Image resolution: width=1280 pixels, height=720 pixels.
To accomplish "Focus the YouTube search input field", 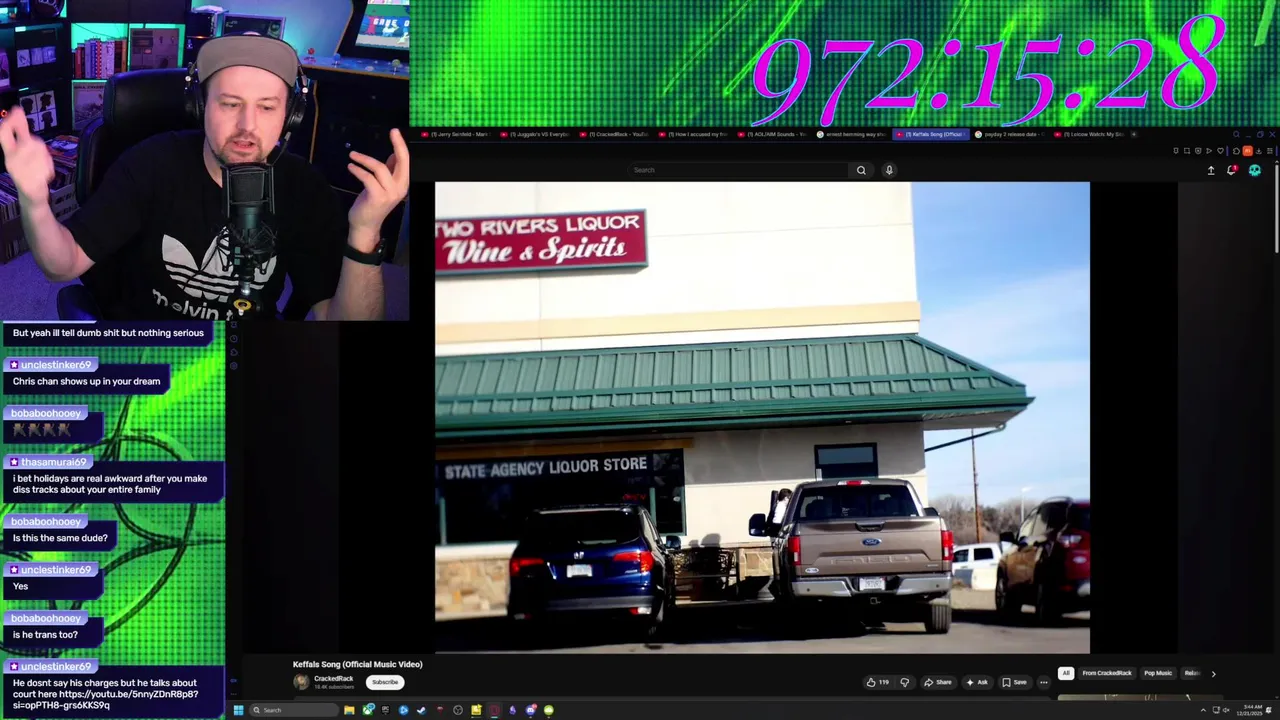I will pyautogui.click(x=740, y=170).
